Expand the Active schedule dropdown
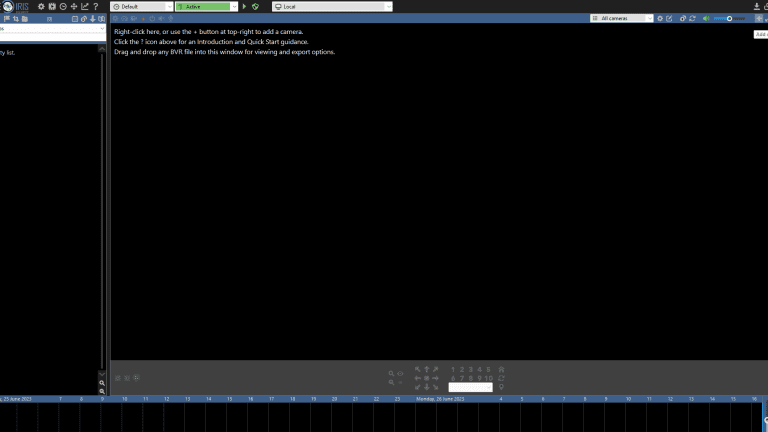This screenshot has height=432, width=768. pos(207,7)
